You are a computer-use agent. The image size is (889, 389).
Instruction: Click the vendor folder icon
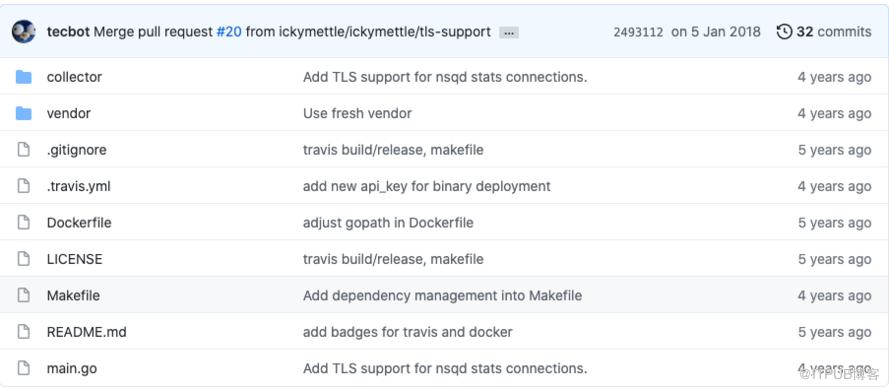[23, 113]
